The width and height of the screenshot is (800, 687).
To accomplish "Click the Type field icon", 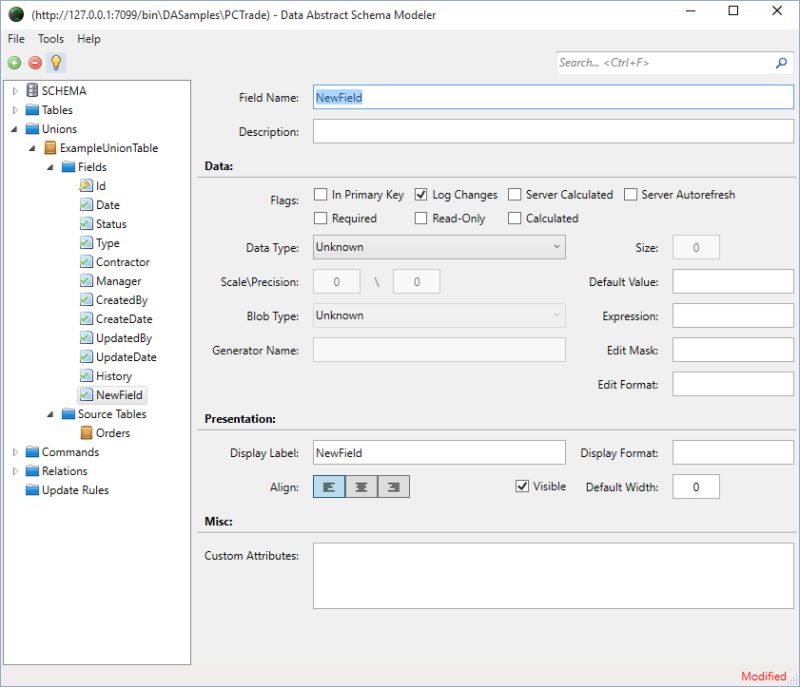I will pos(86,243).
